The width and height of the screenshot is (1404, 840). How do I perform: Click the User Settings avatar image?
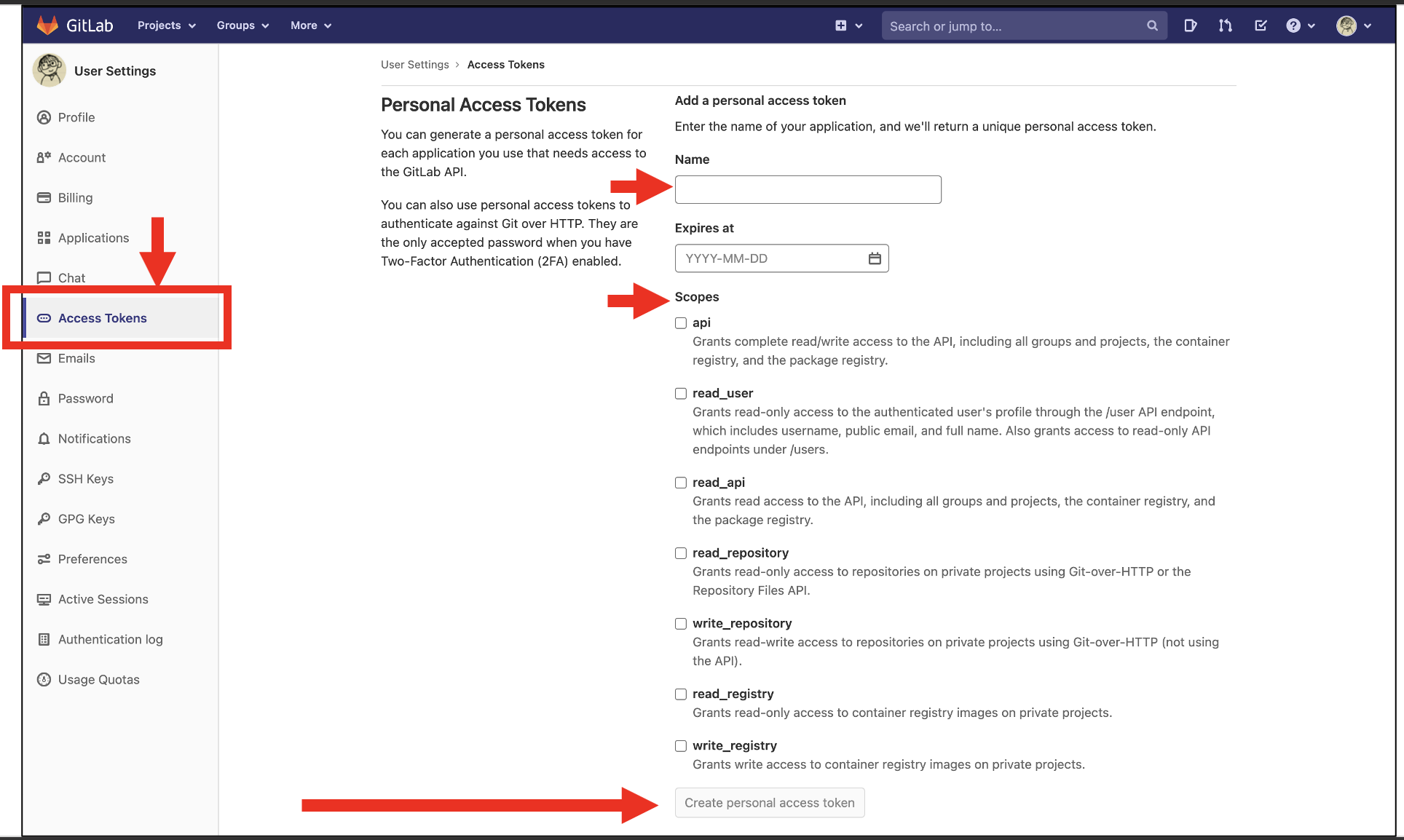tap(50, 71)
